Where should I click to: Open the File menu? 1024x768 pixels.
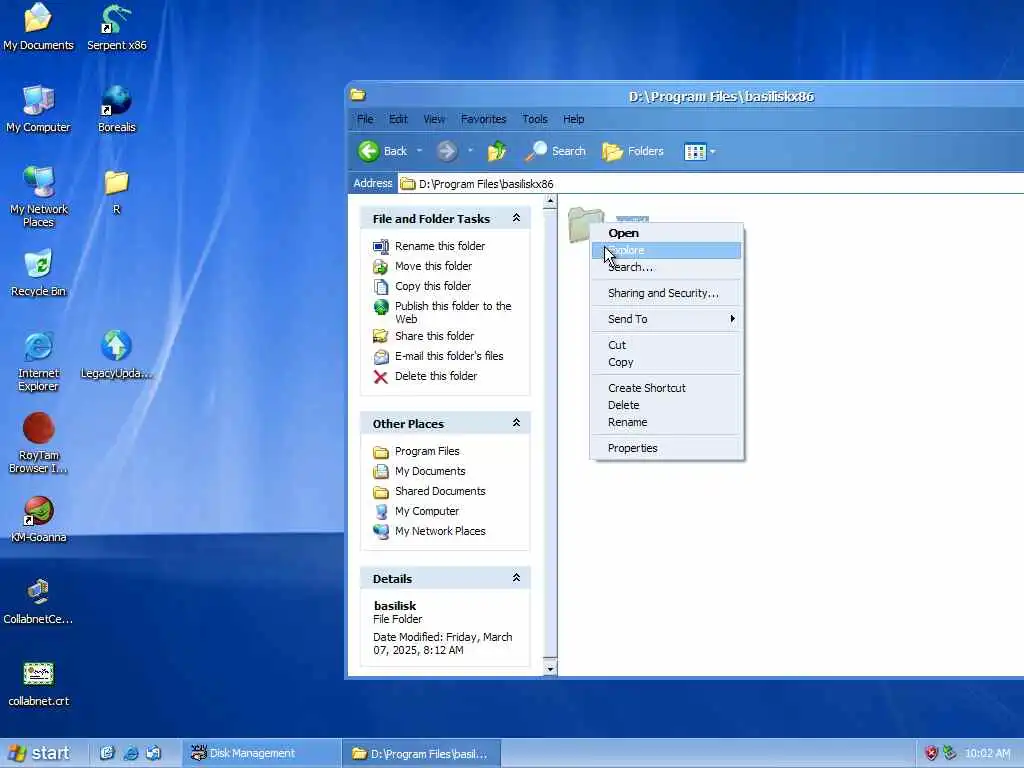click(x=365, y=119)
